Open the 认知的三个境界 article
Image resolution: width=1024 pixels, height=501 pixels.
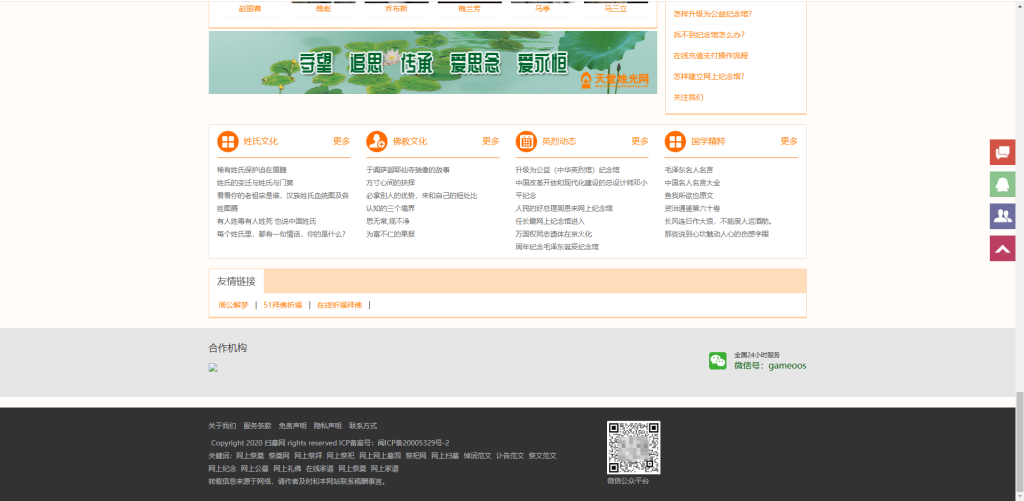tap(391, 208)
